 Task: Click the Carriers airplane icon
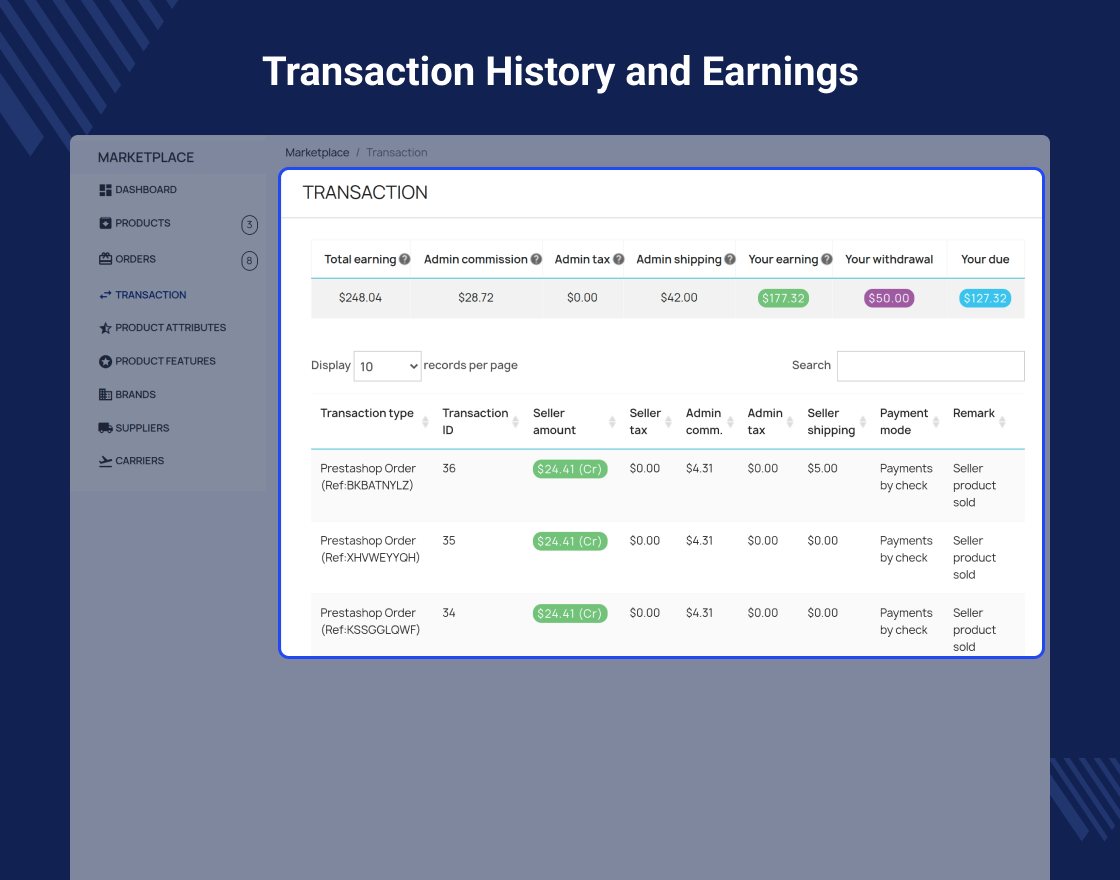[105, 461]
